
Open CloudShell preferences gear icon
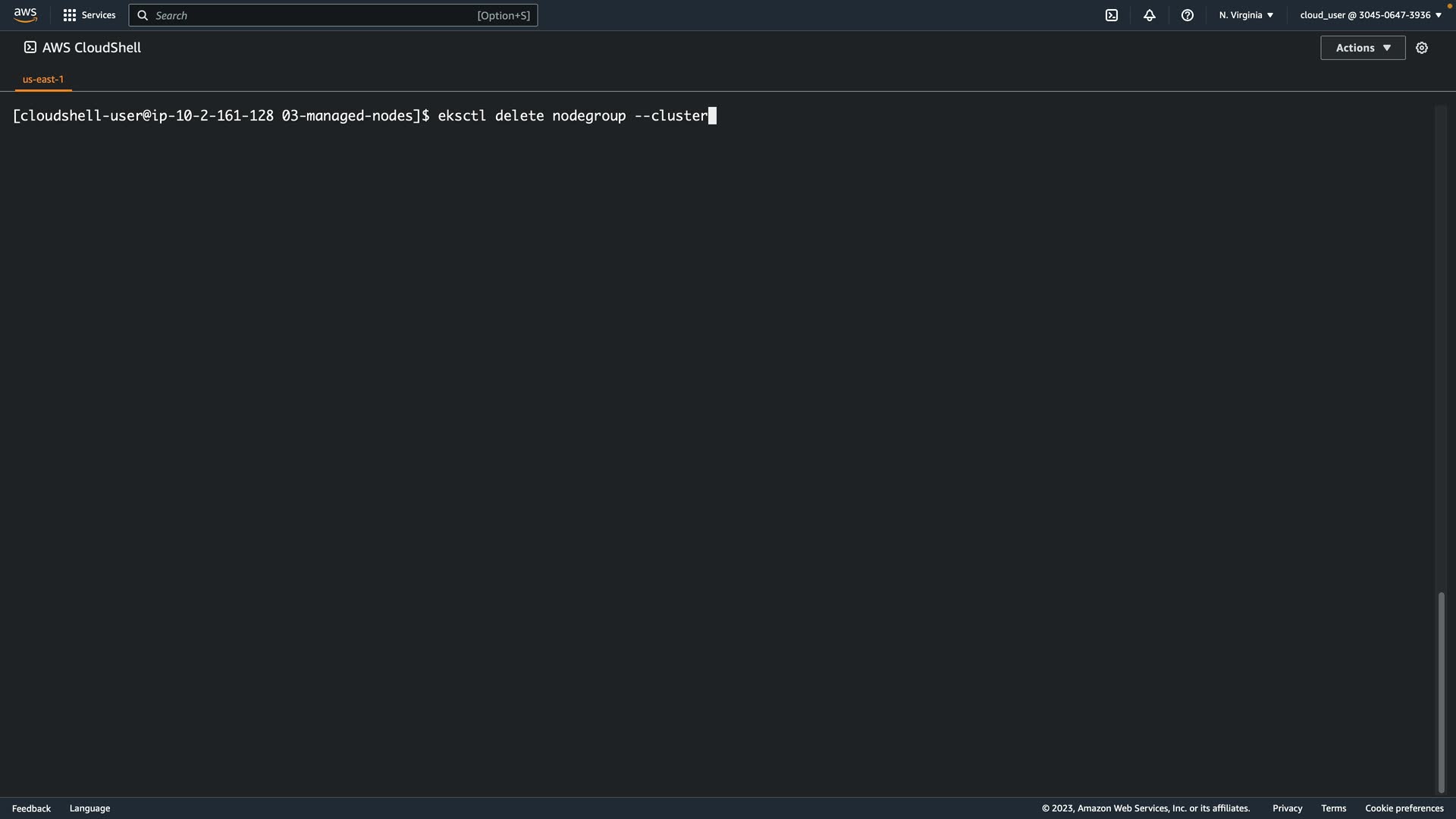tap(1422, 48)
